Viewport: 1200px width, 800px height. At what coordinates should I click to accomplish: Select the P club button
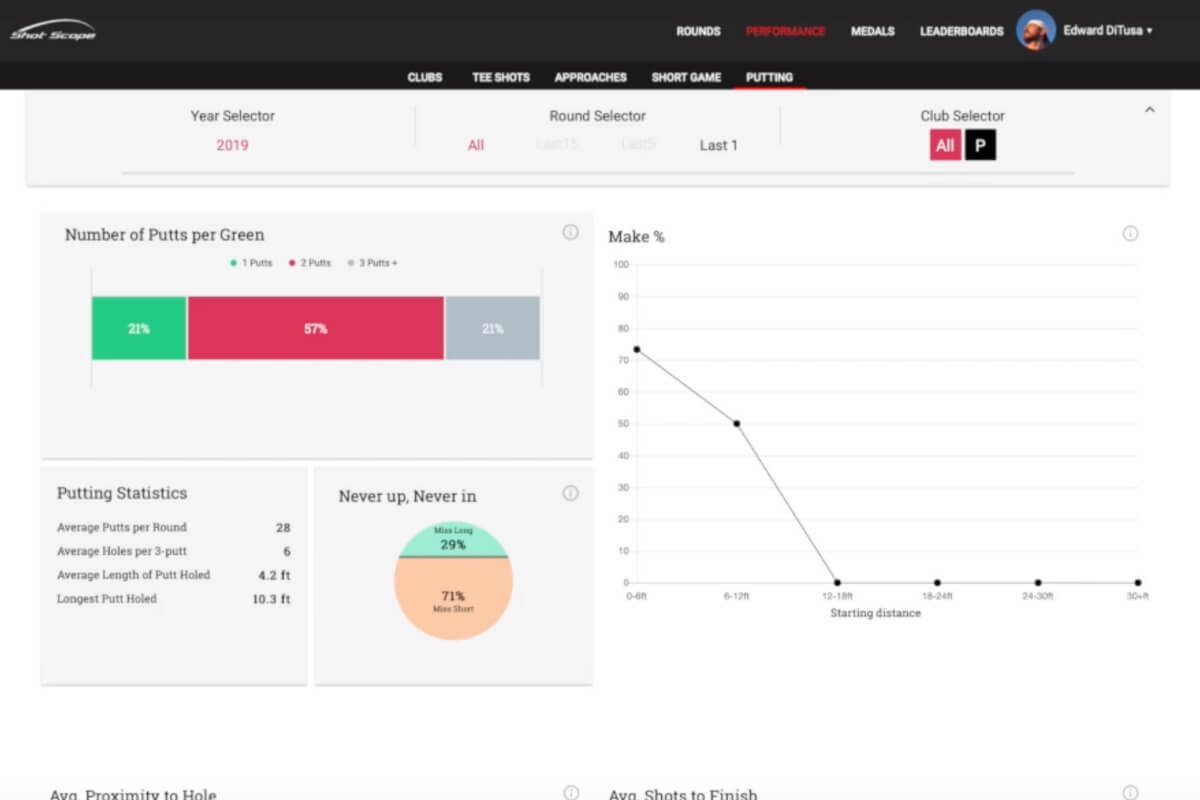click(980, 145)
